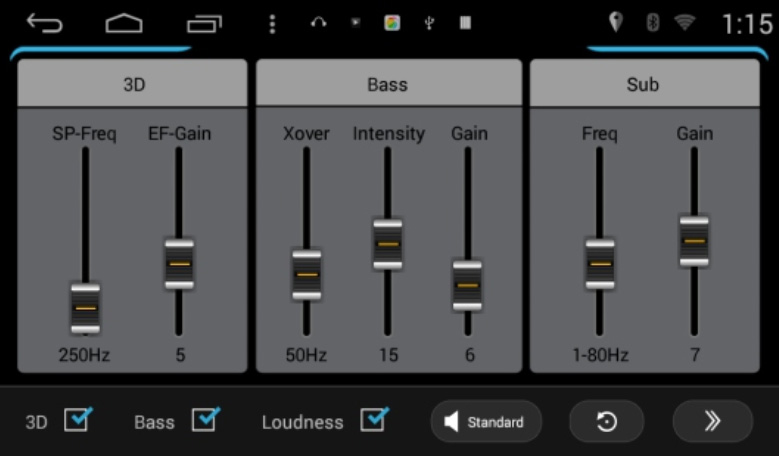
Task: Tap the headphone icon in status bar
Action: point(319,23)
